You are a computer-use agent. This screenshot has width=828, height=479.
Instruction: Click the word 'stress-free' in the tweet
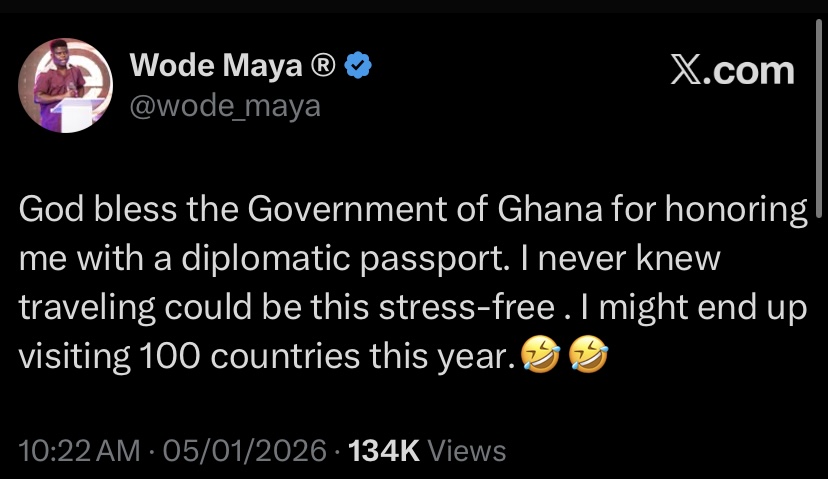(x=462, y=306)
